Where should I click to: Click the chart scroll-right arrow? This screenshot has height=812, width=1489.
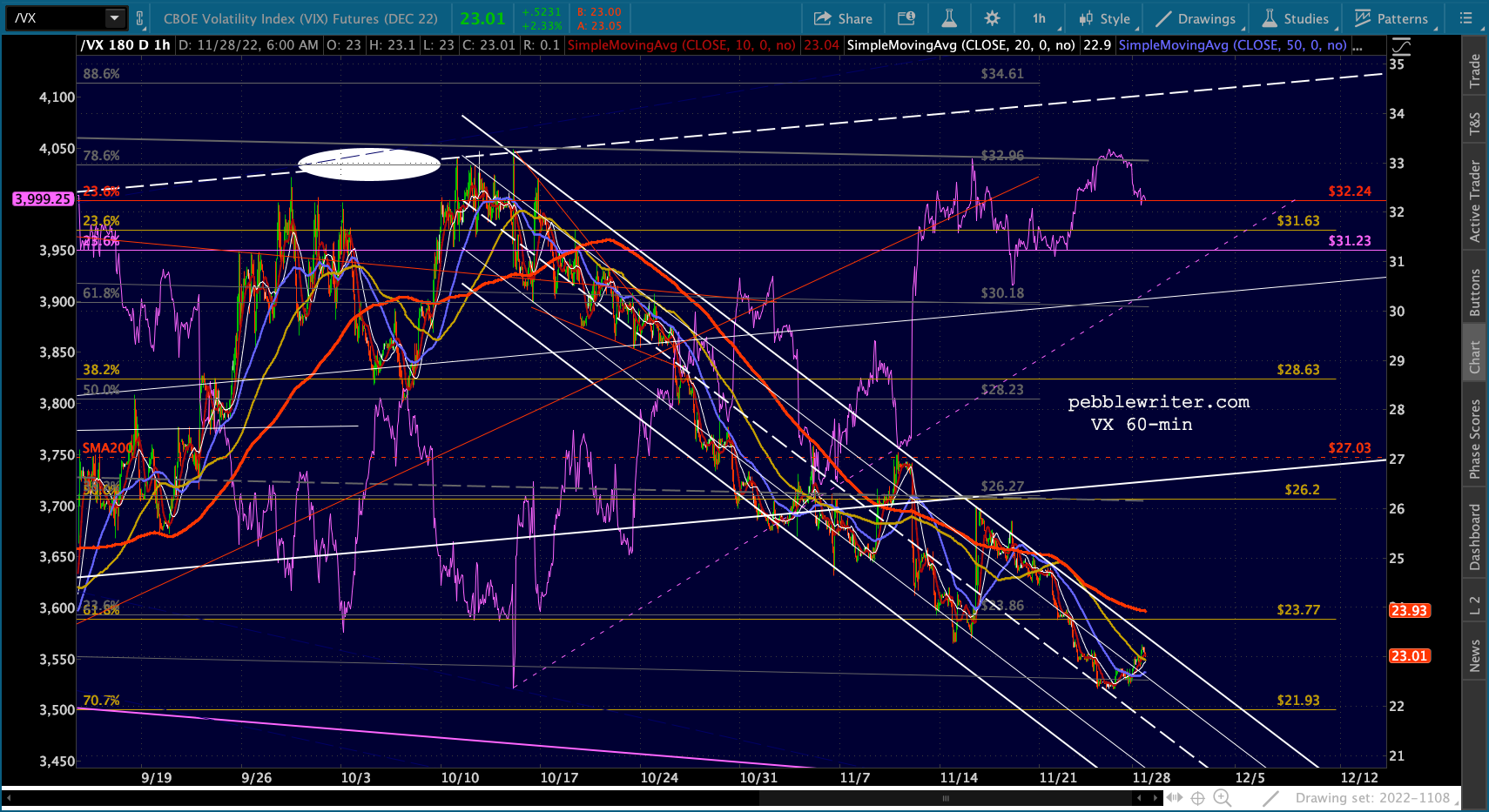click(x=1156, y=797)
